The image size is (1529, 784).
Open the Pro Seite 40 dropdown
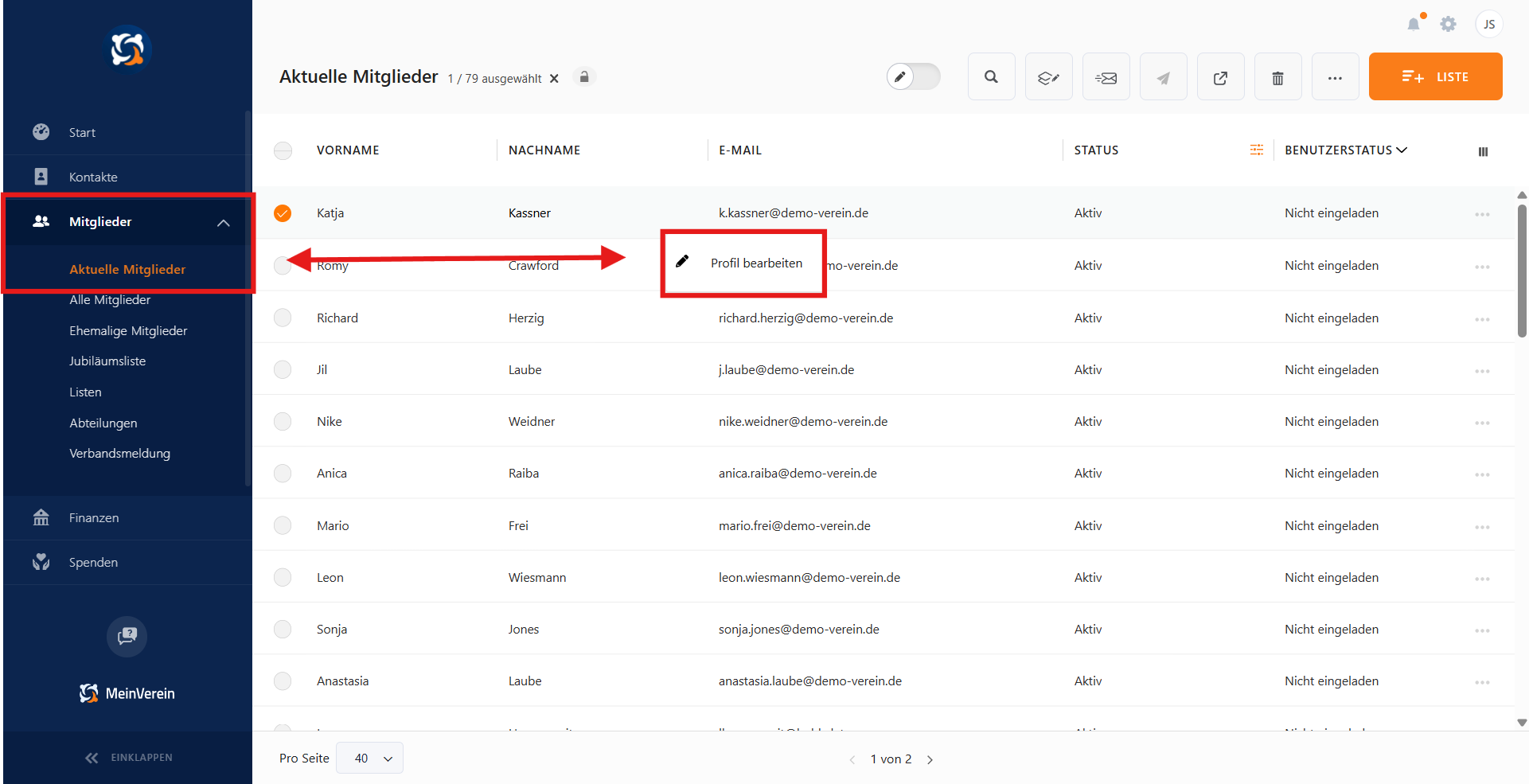click(370, 758)
